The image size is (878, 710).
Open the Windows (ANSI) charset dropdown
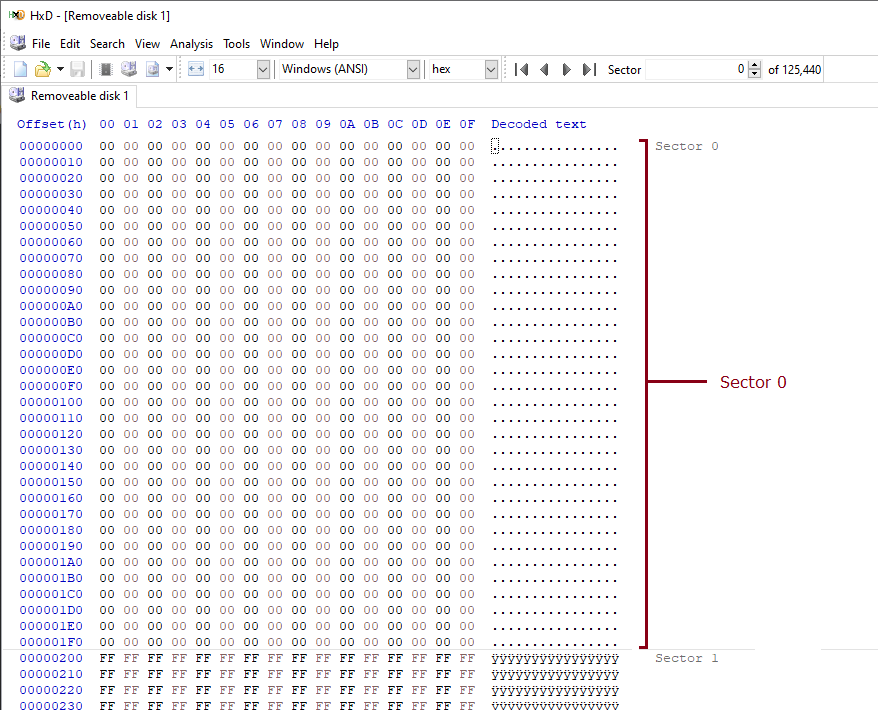pos(413,69)
